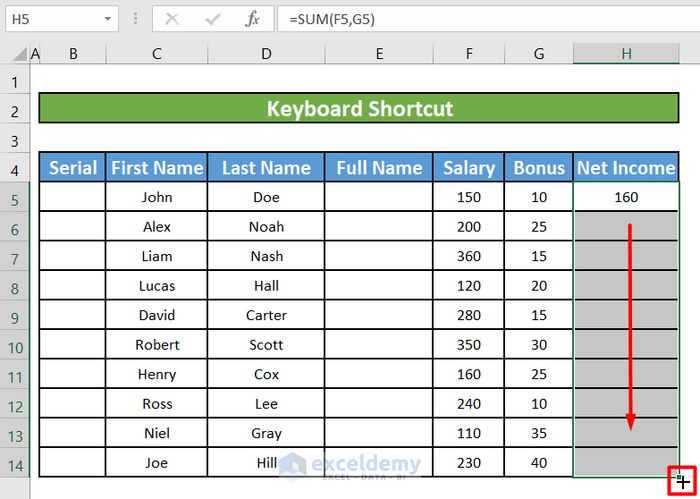Select the Last Name cell "Carter"
Viewport: 700px width, 499px height.
(x=266, y=315)
